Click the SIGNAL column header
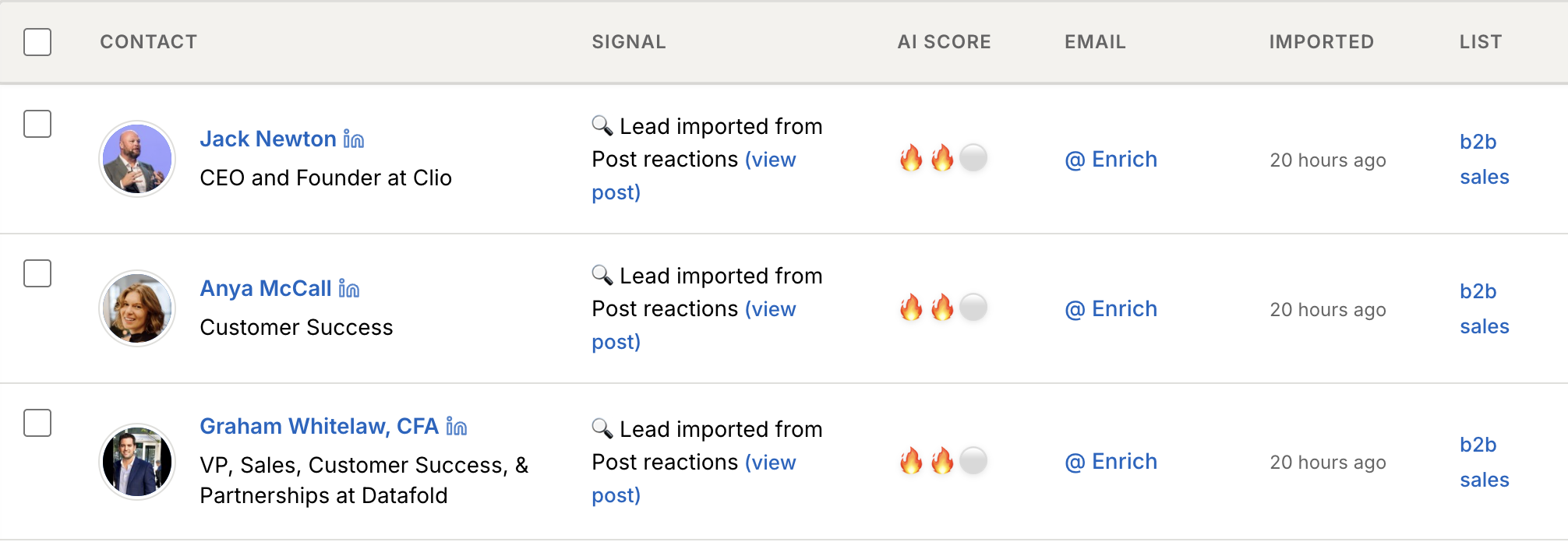This screenshot has width=1568, height=542. click(628, 41)
